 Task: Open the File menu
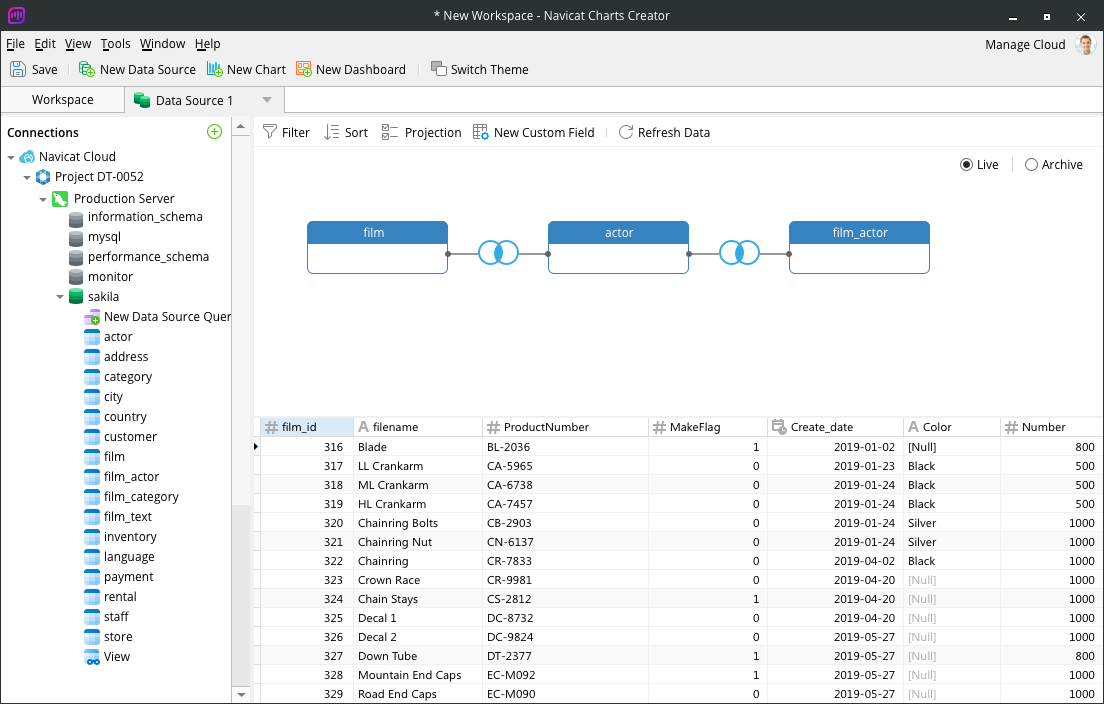pos(15,44)
